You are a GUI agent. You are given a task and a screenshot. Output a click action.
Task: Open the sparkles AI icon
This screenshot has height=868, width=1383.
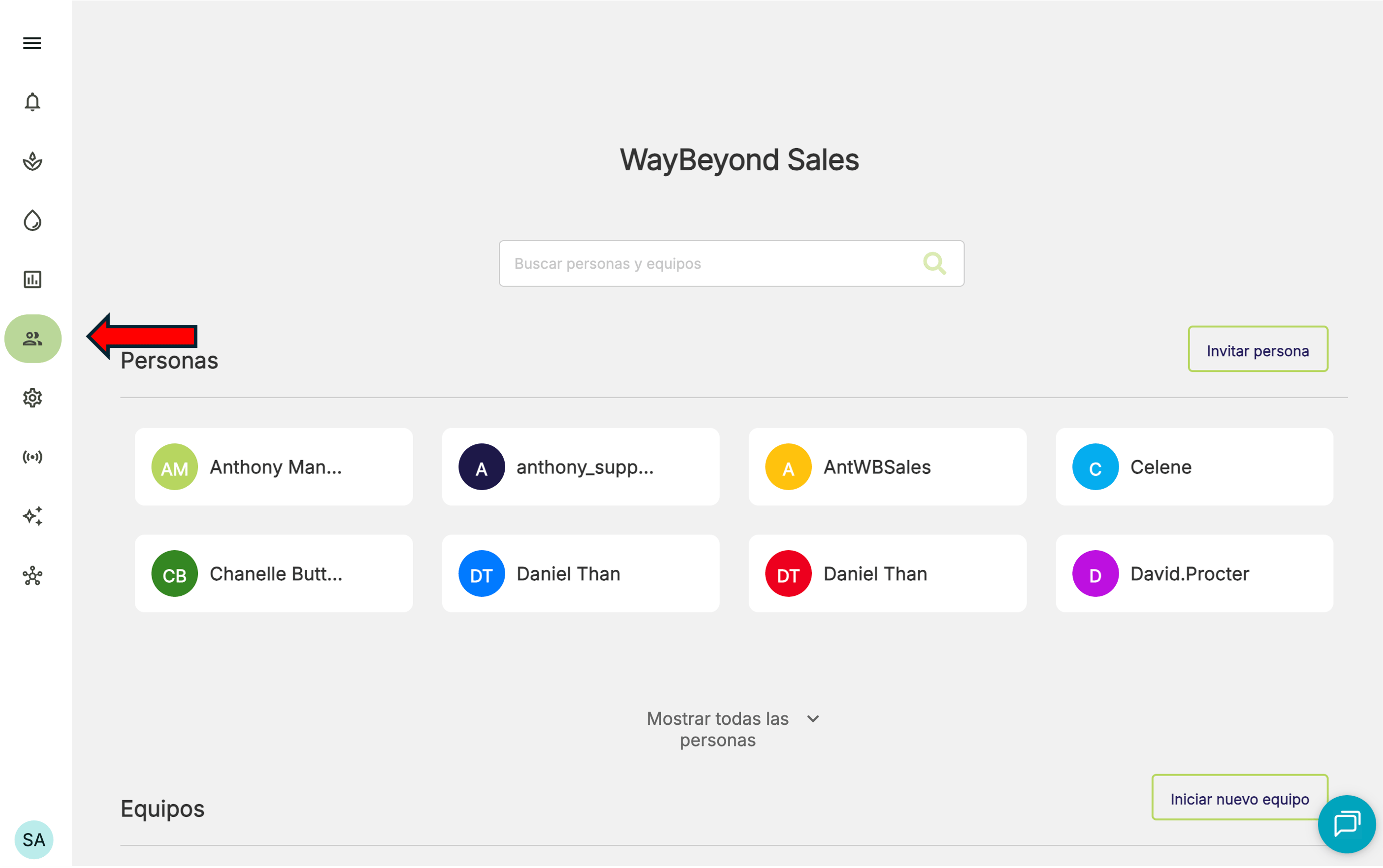click(x=32, y=516)
